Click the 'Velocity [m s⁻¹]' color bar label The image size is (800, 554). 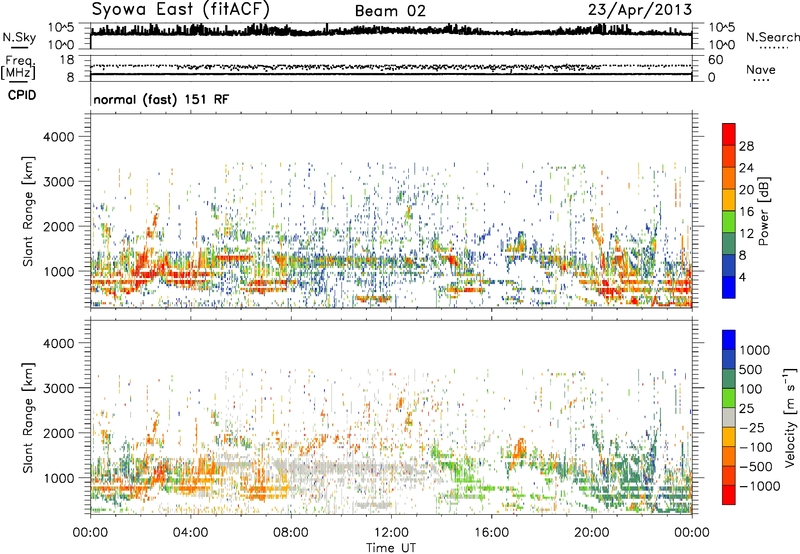click(790, 417)
